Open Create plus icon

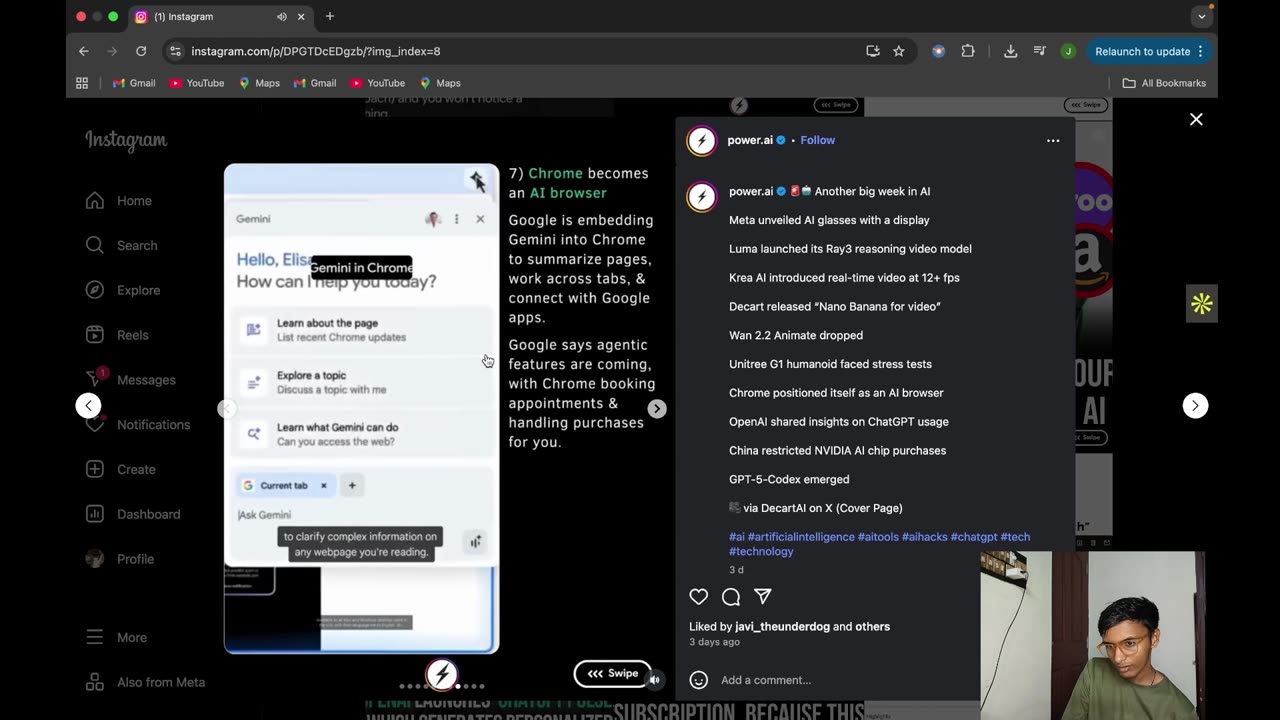tap(95, 469)
